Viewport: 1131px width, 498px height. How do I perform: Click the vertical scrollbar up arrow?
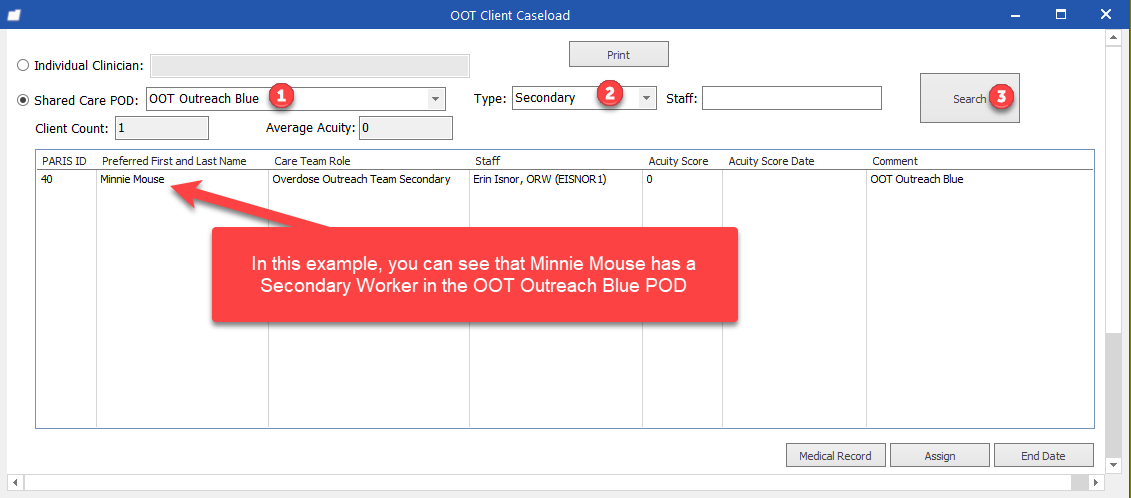point(1113,38)
